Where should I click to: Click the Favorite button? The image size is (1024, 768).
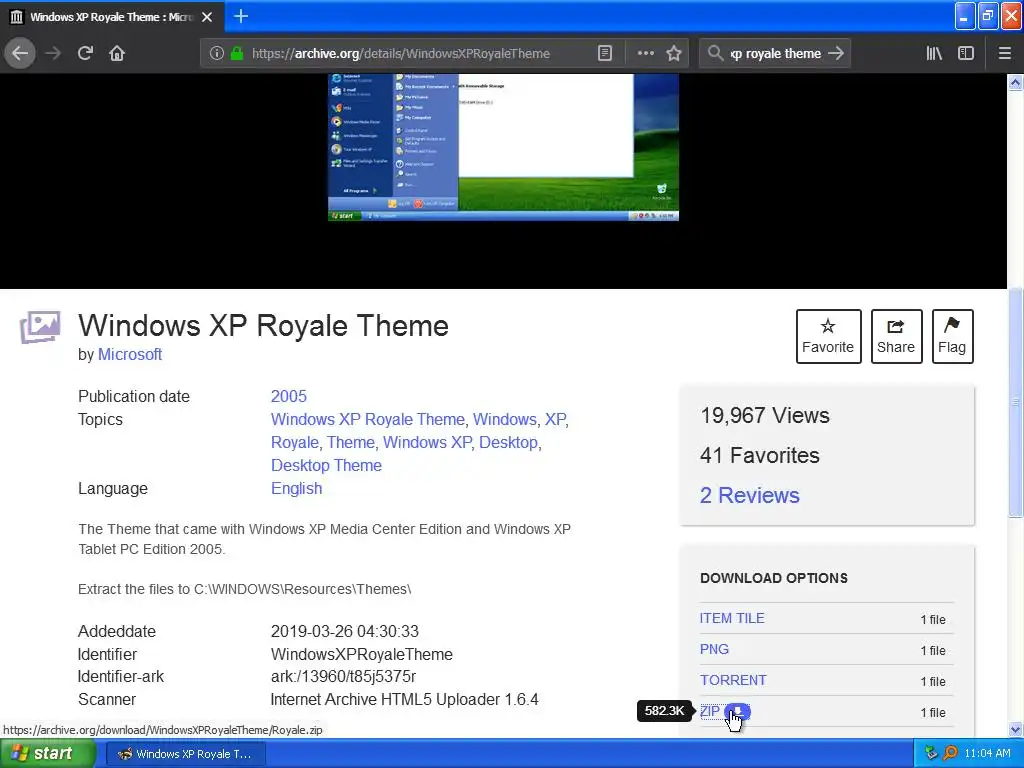828,336
